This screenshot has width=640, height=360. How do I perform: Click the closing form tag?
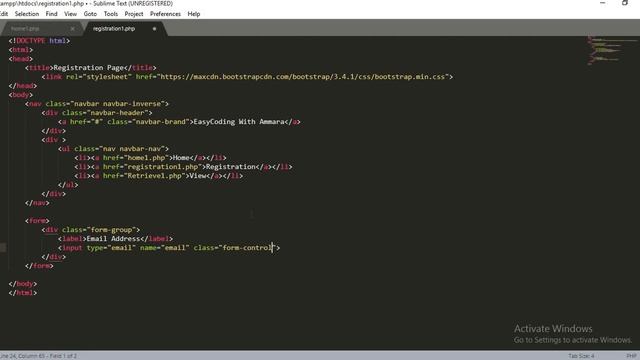coord(39,266)
